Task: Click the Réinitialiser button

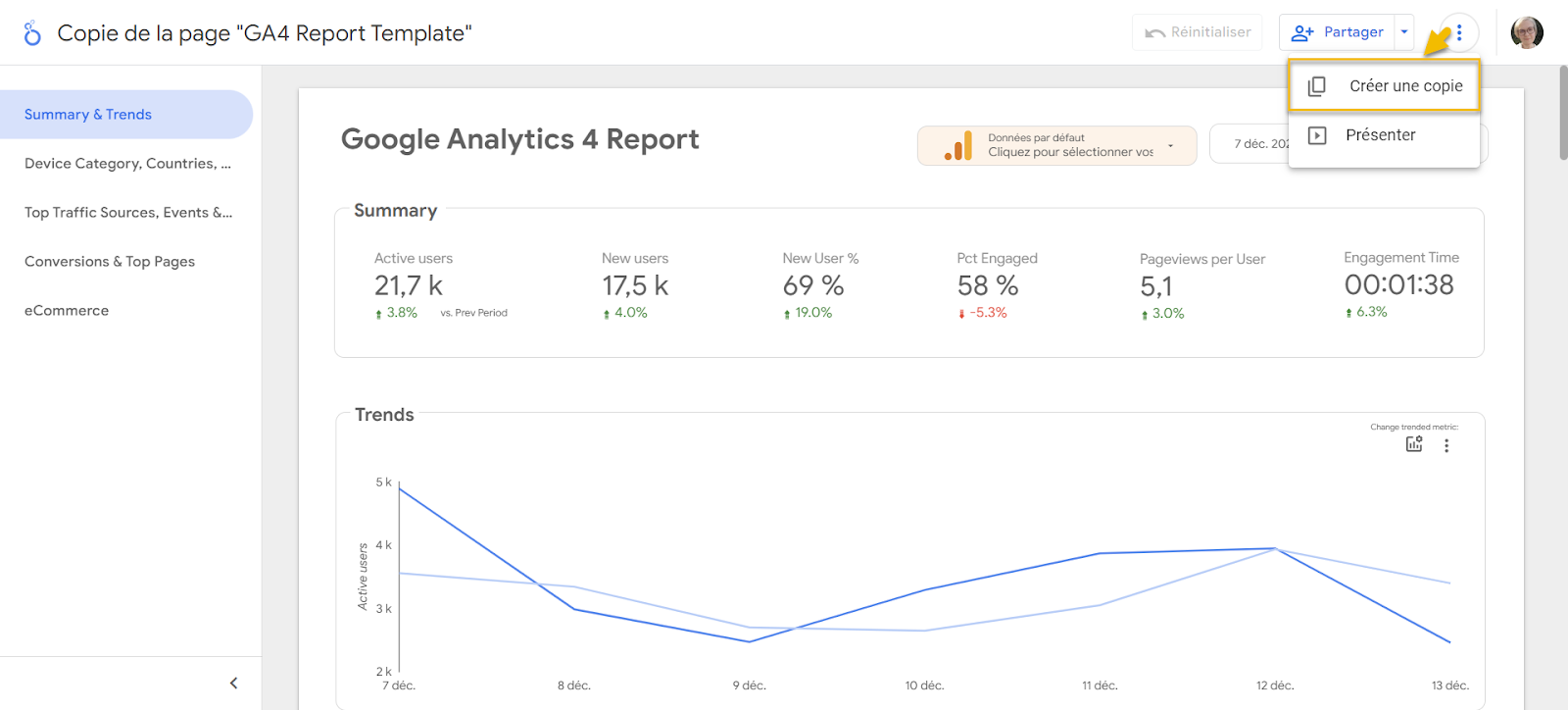Action: 1198,32
